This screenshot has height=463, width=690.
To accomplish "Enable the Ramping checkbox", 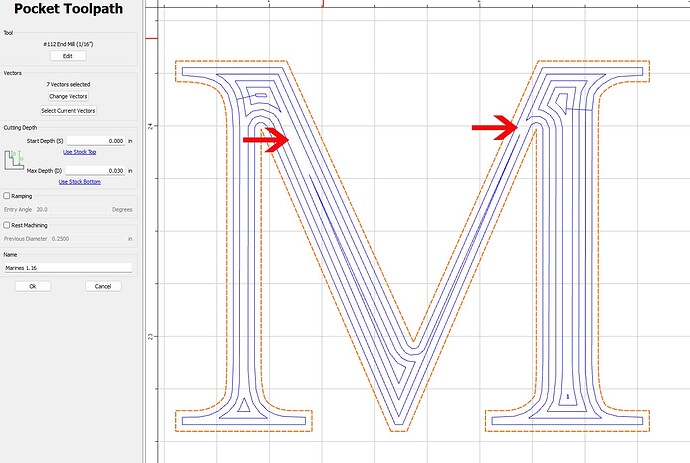I will click(x=7, y=196).
